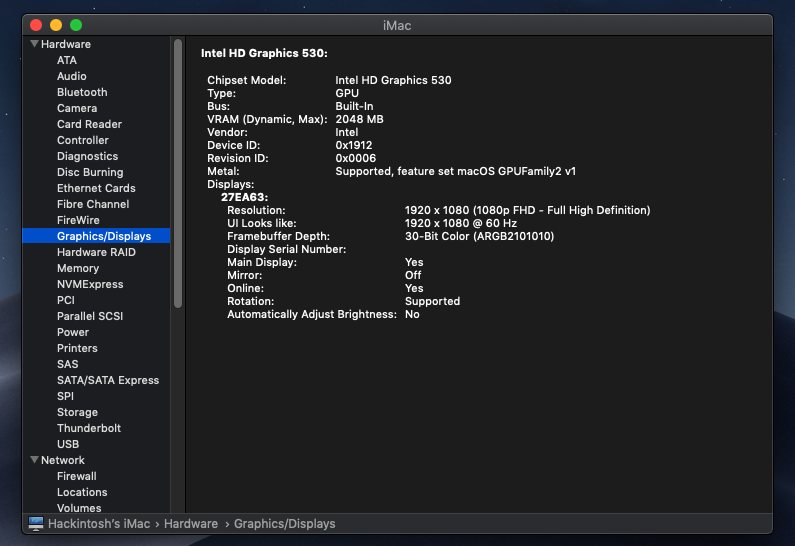
Task: Select ATA in the sidebar
Action: click(67, 60)
